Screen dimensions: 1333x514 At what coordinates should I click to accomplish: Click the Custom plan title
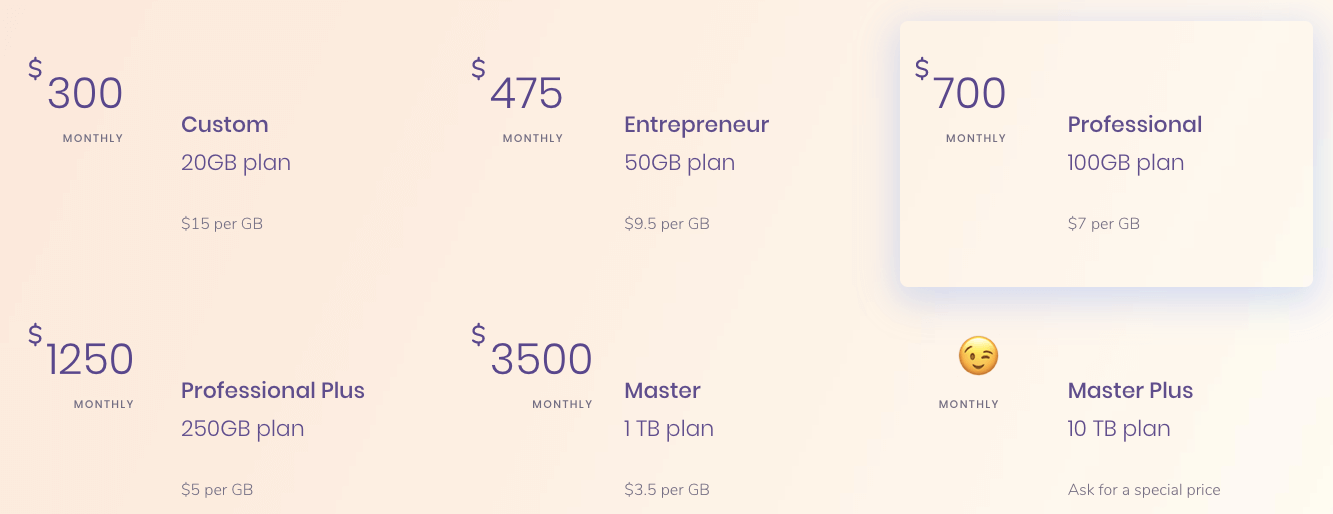225,125
